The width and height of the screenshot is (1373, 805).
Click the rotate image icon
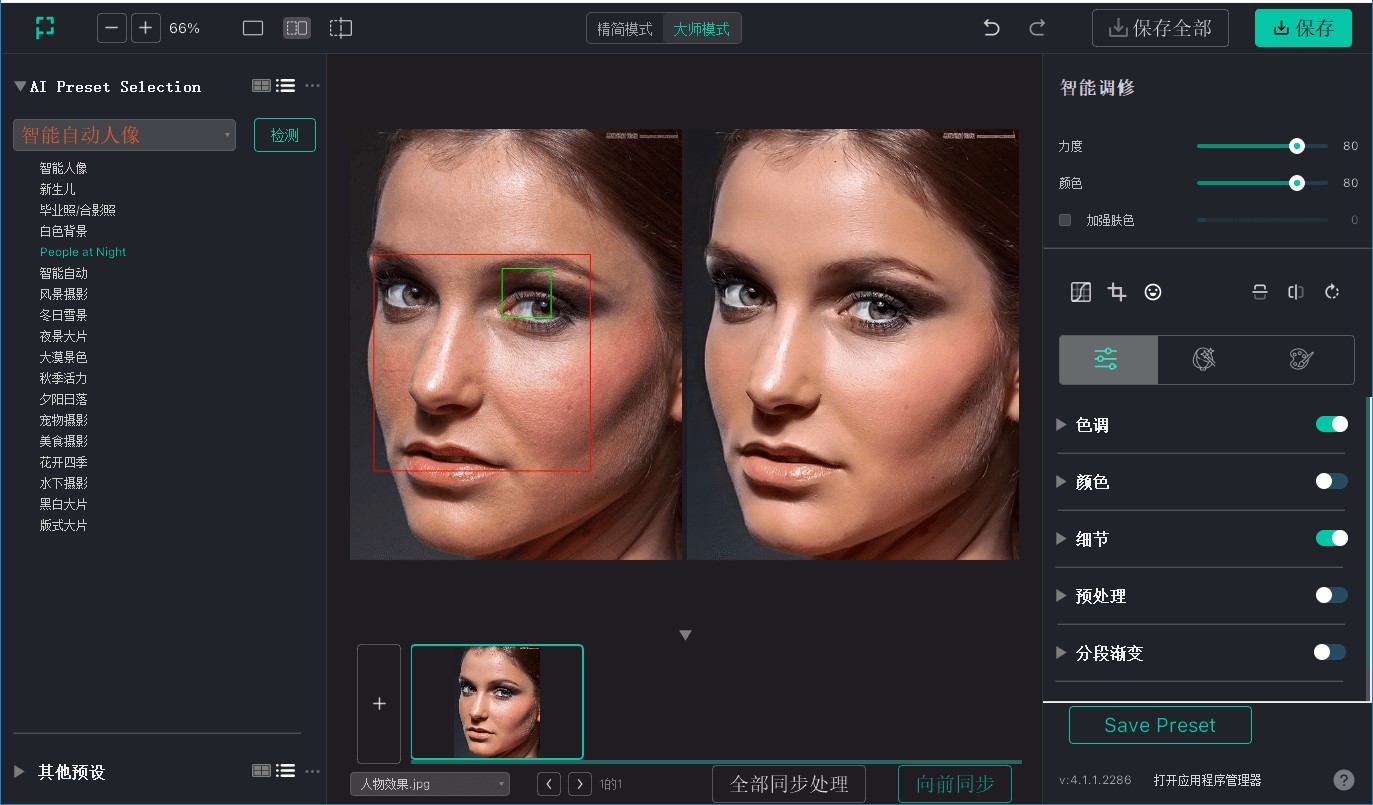click(x=1332, y=292)
